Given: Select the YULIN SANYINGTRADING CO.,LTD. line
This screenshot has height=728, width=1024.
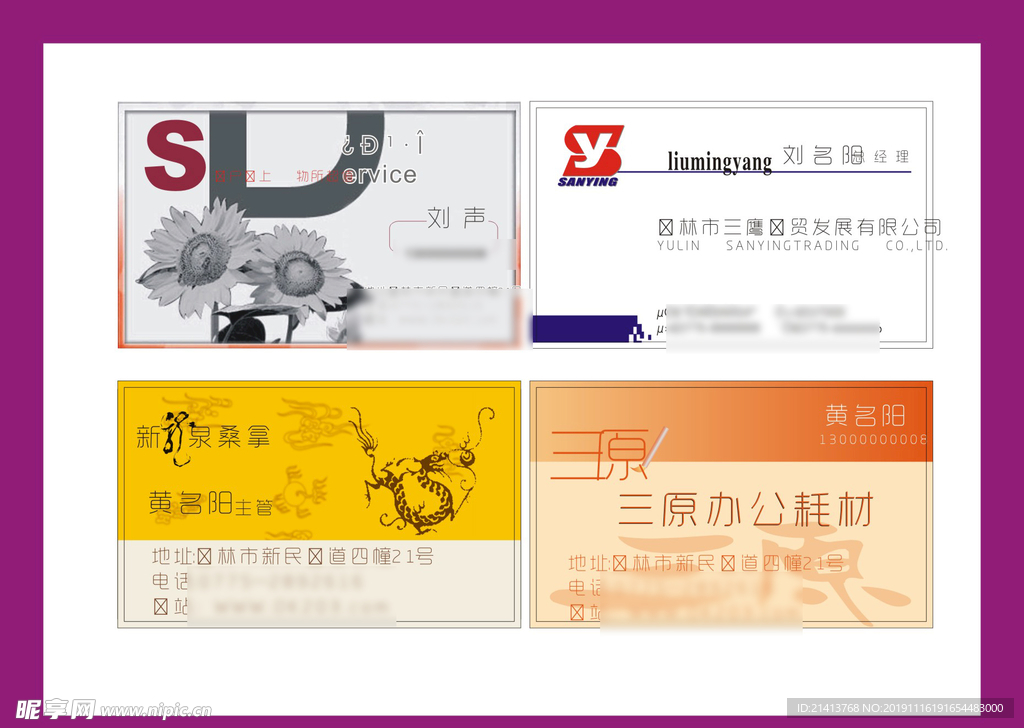Looking at the screenshot, I should coord(802,246).
